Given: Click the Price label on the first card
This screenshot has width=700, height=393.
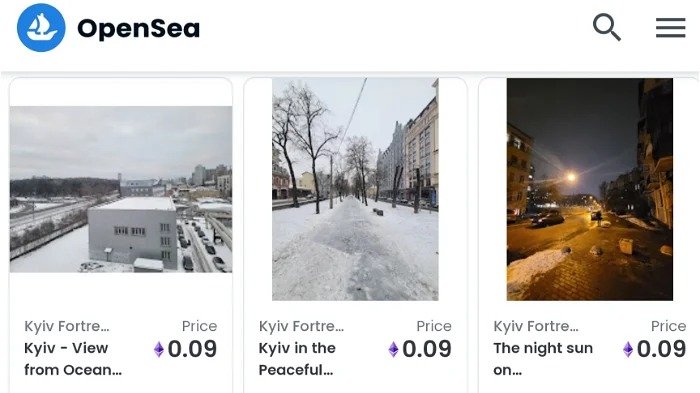Looking at the screenshot, I should [200, 326].
